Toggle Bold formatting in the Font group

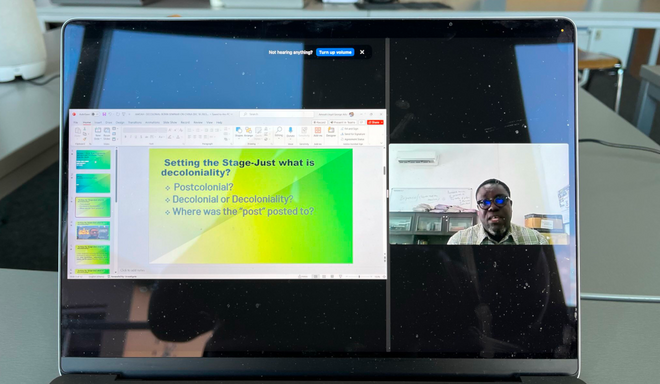coord(125,137)
